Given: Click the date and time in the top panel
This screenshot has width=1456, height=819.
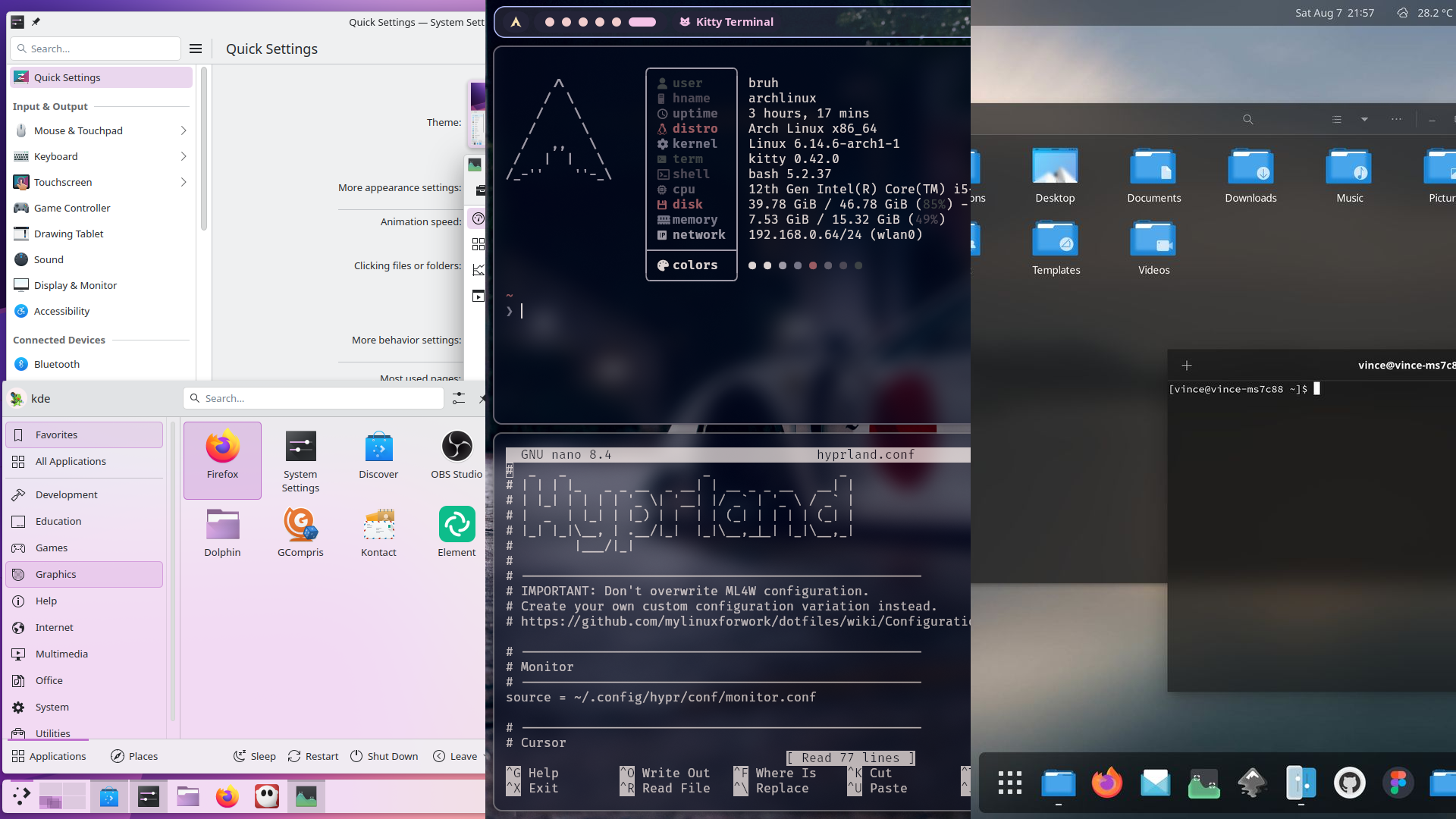Looking at the screenshot, I should tap(1335, 13).
